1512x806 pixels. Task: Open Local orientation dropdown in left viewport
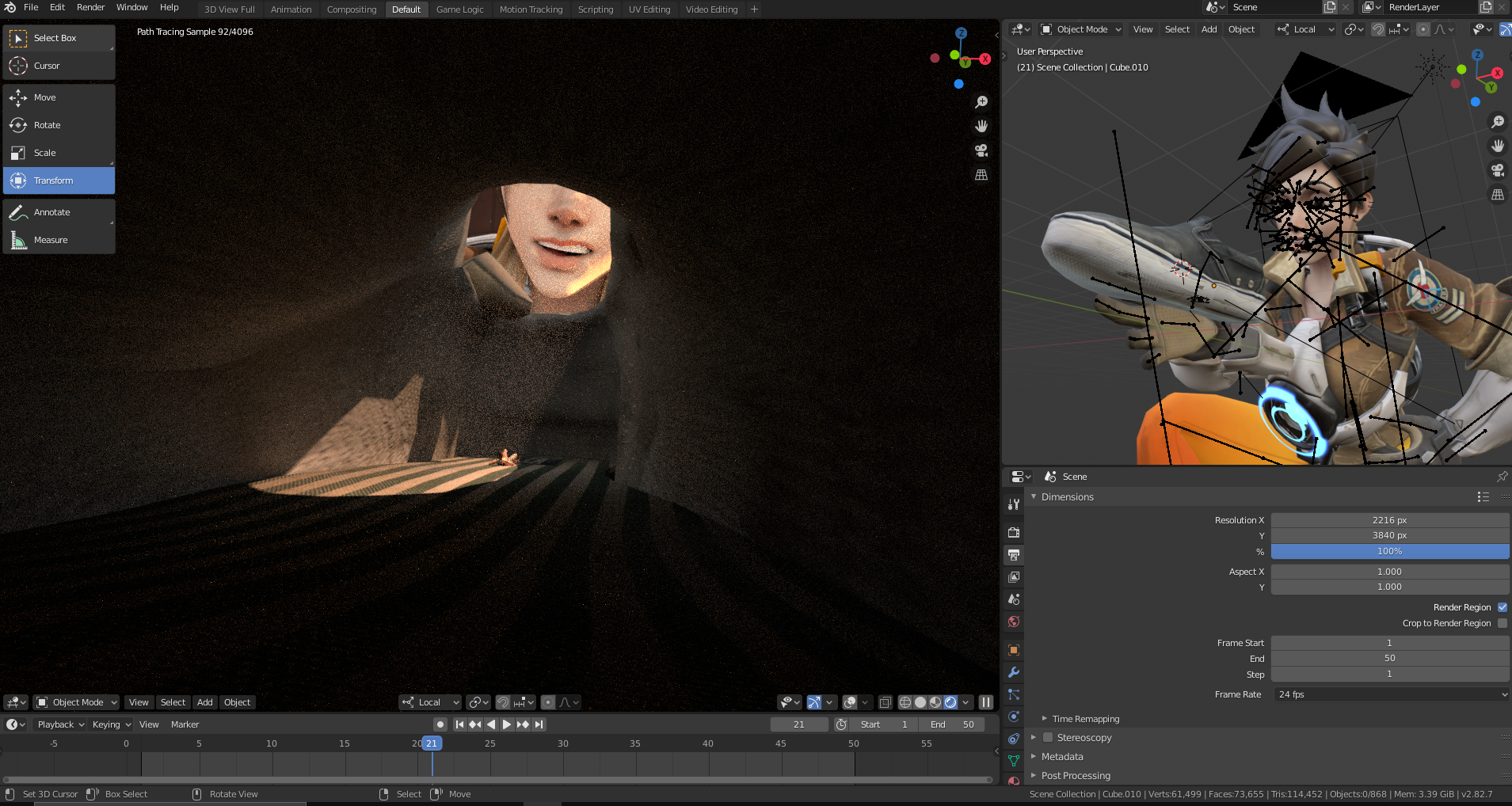[430, 702]
